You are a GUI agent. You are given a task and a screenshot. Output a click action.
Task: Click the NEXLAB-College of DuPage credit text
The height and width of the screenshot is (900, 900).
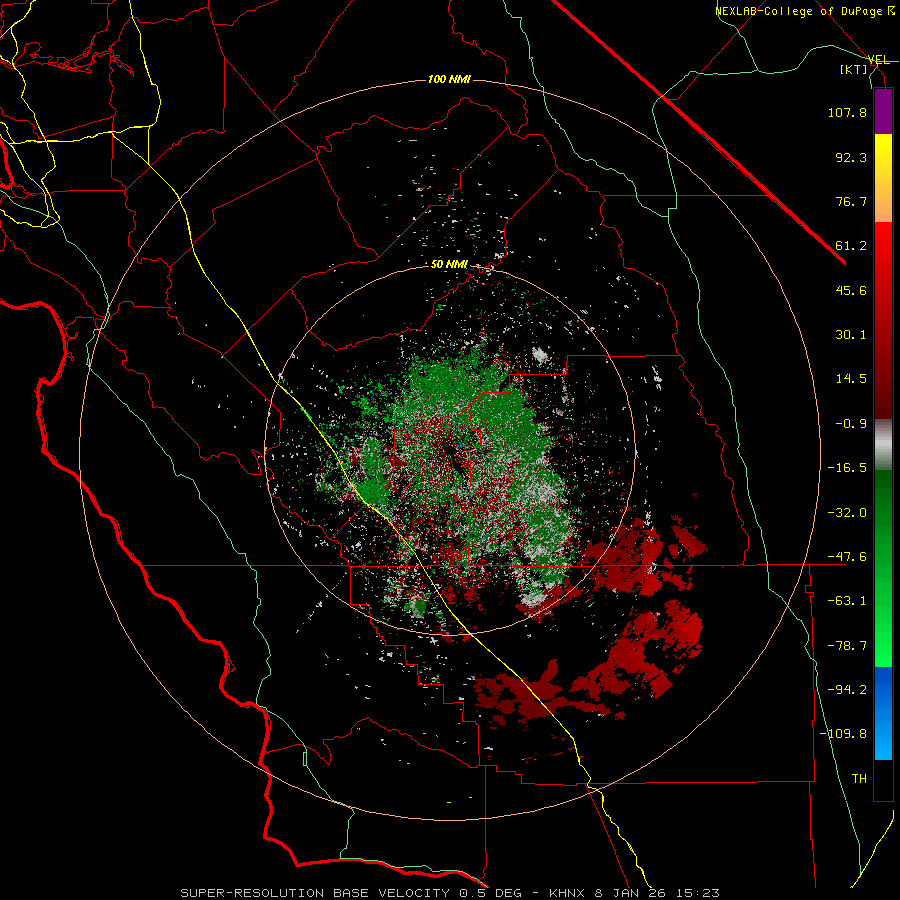805,11
